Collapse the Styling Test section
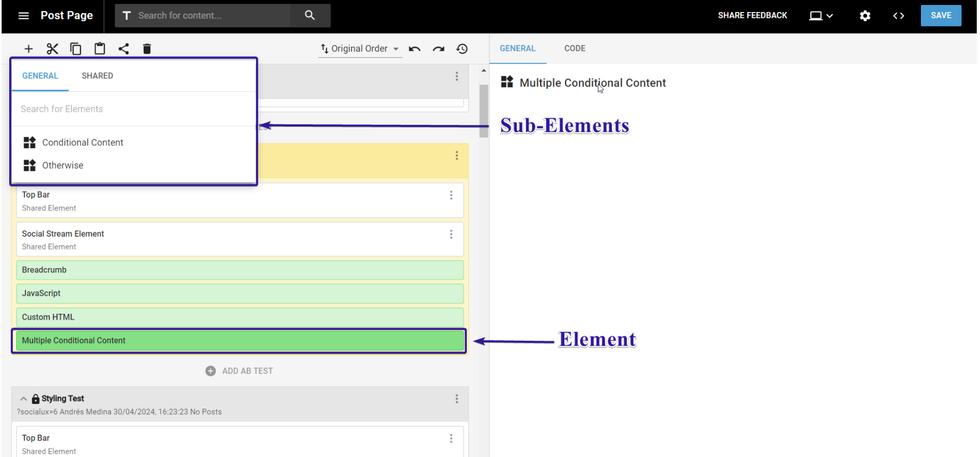Screen dimensions: 980x457 tap(24, 399)
